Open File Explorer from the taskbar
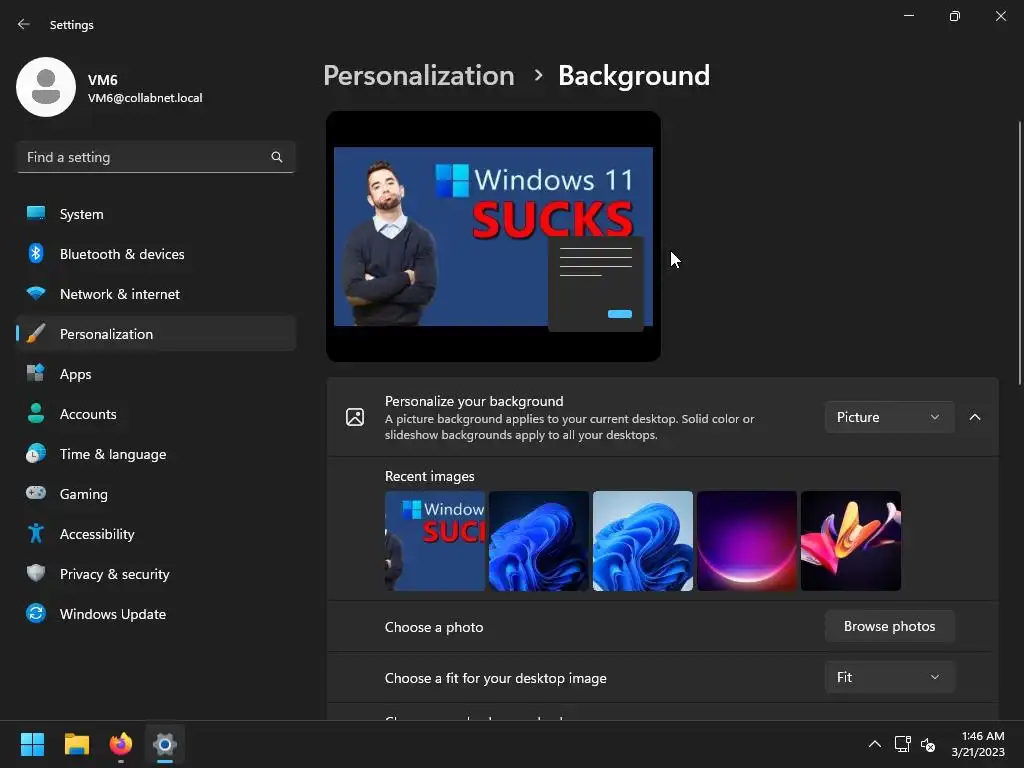This screenshot has width=1024, height=768. 76,744
